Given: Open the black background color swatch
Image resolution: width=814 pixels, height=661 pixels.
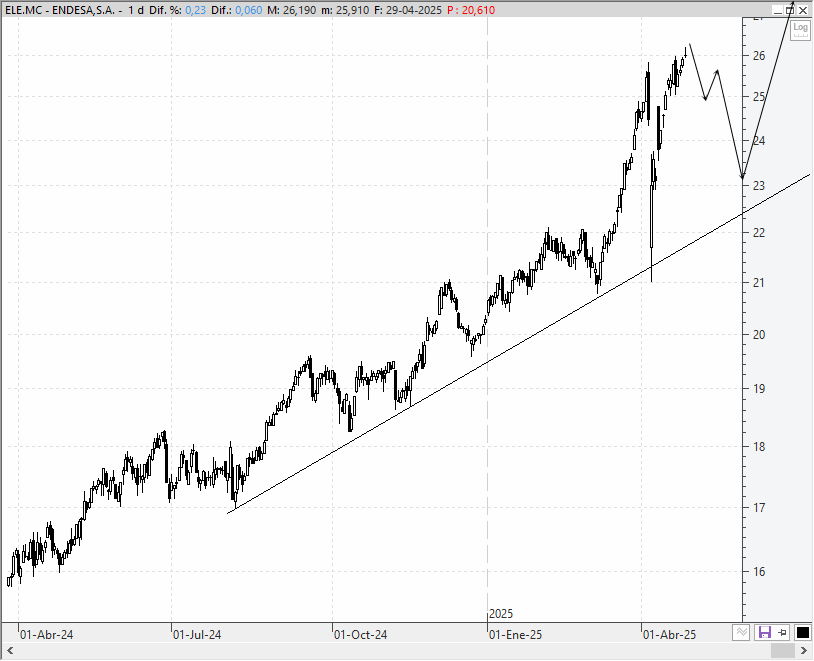Looking at the screenshot, I should 803,632.
